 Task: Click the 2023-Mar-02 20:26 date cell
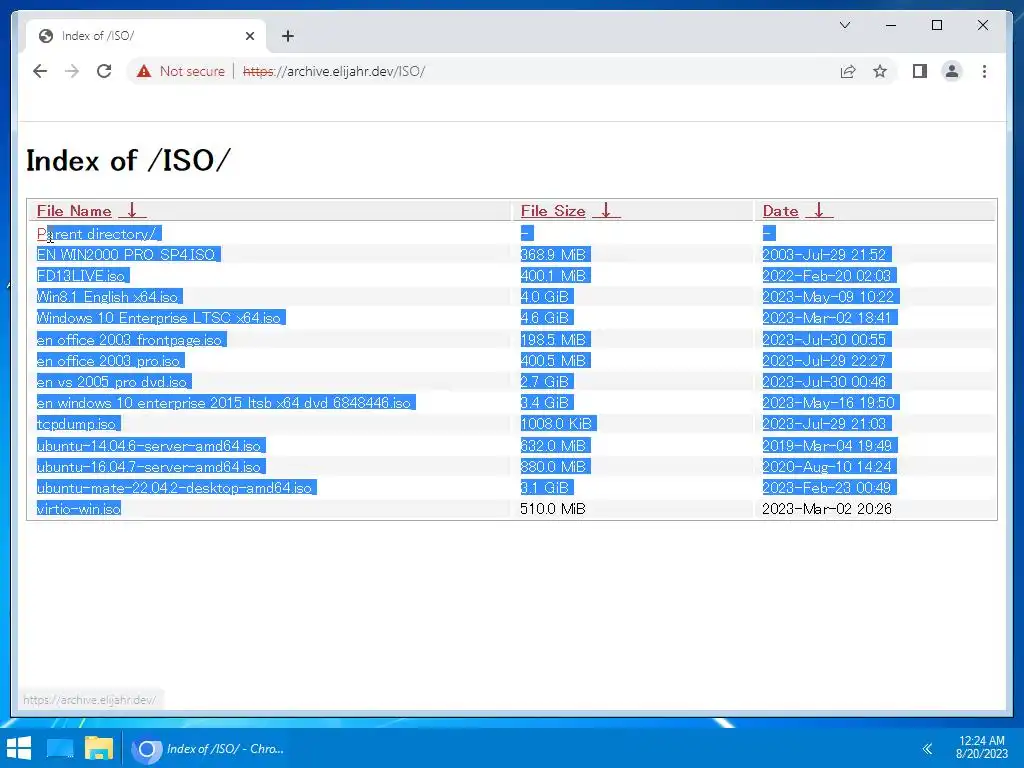click(x=827, y=509)
